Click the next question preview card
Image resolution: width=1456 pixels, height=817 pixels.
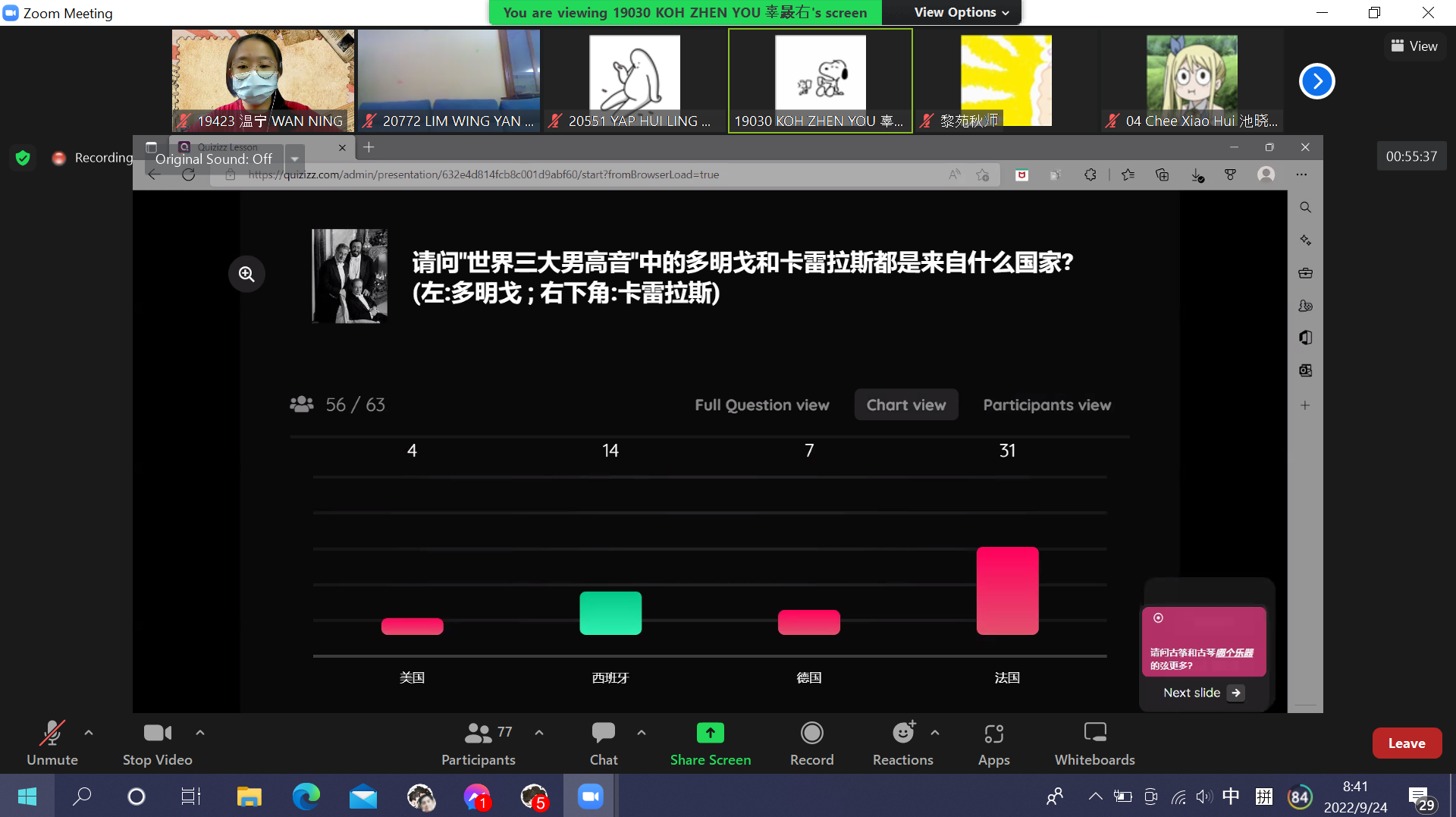tap(1204, 642)
